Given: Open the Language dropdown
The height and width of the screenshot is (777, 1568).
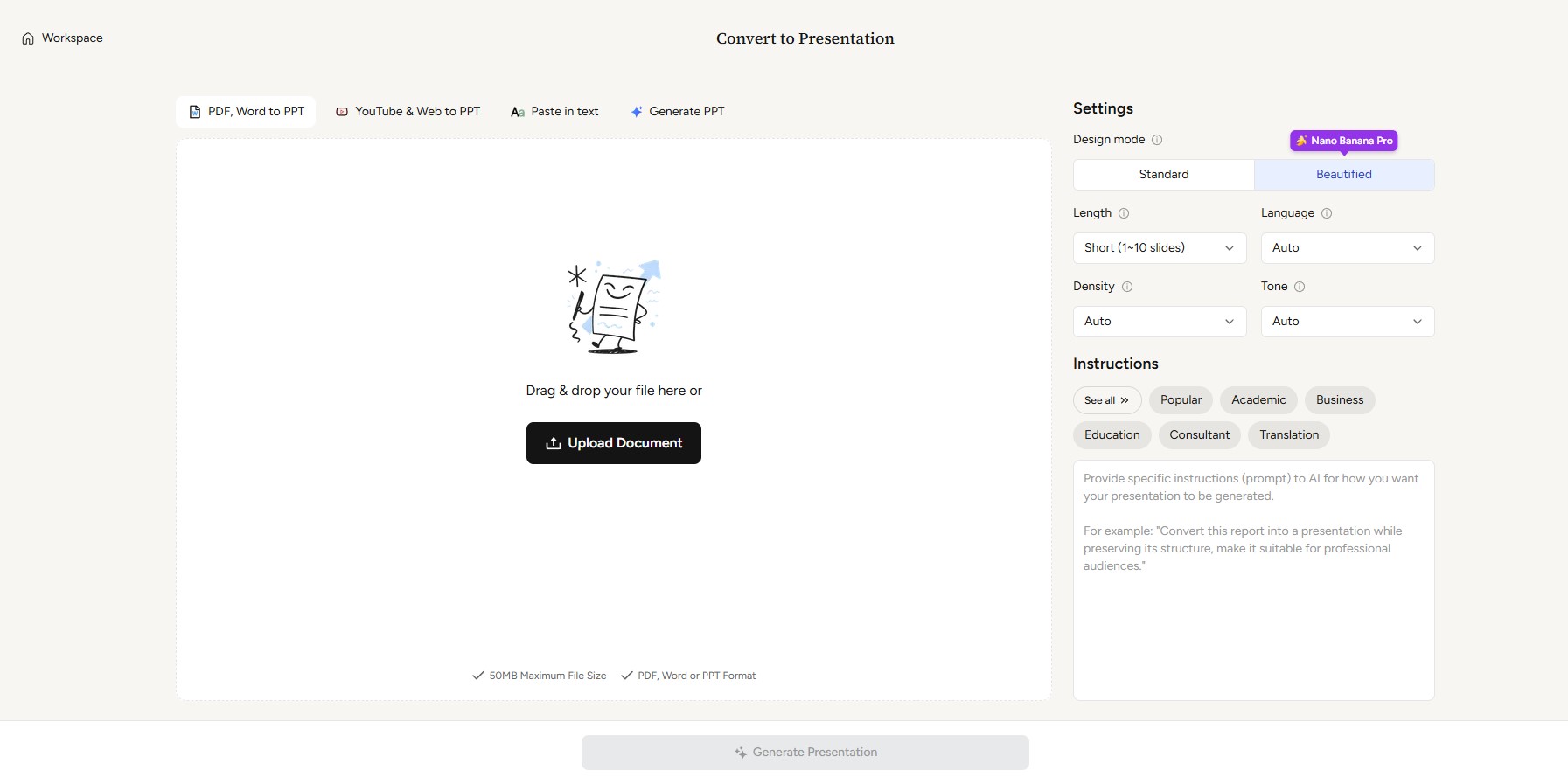Looking at the screenshot, I should click(x=1348, y=248).
